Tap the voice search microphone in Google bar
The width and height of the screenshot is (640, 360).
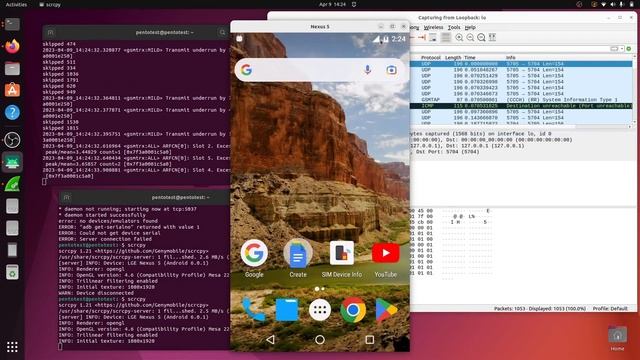click(367, 70)
